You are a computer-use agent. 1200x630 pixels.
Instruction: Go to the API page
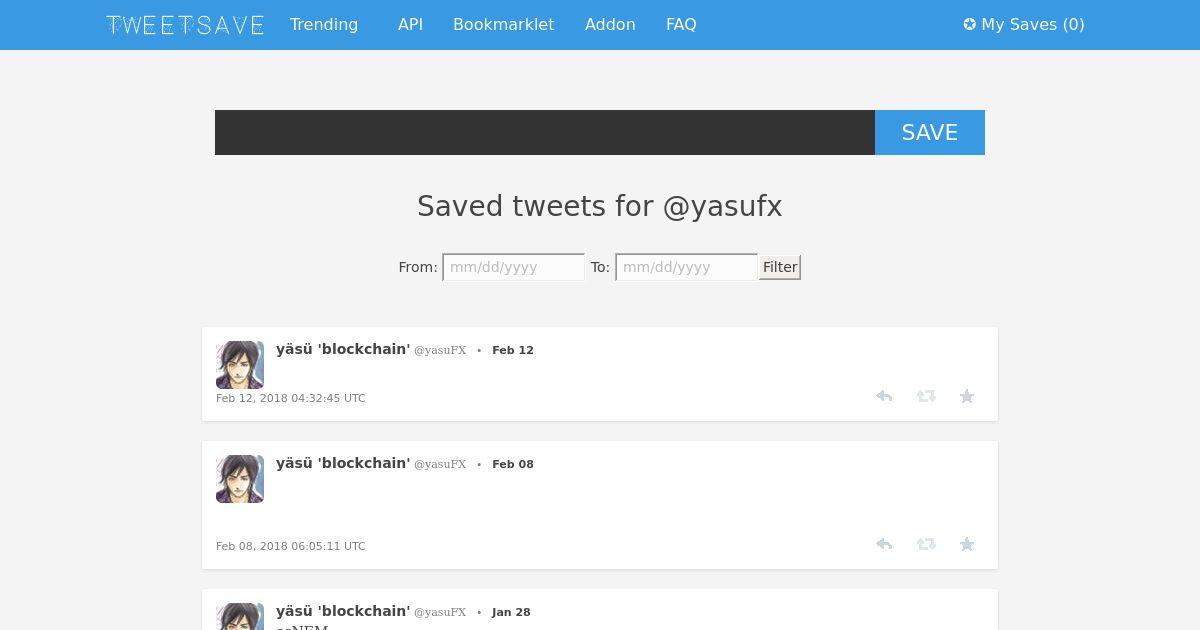click(410, 24)
